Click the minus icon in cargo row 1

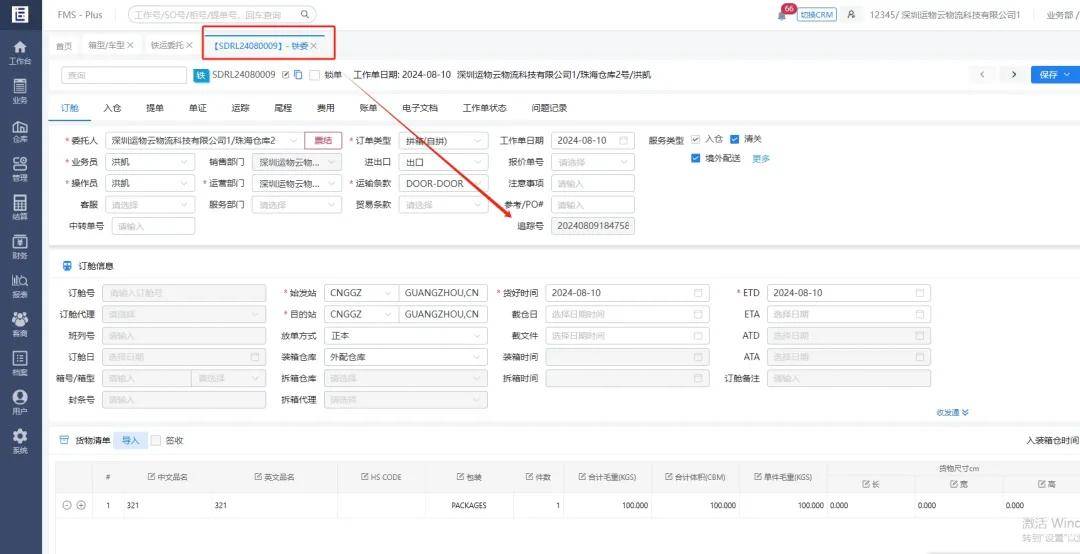coord(67,505)
